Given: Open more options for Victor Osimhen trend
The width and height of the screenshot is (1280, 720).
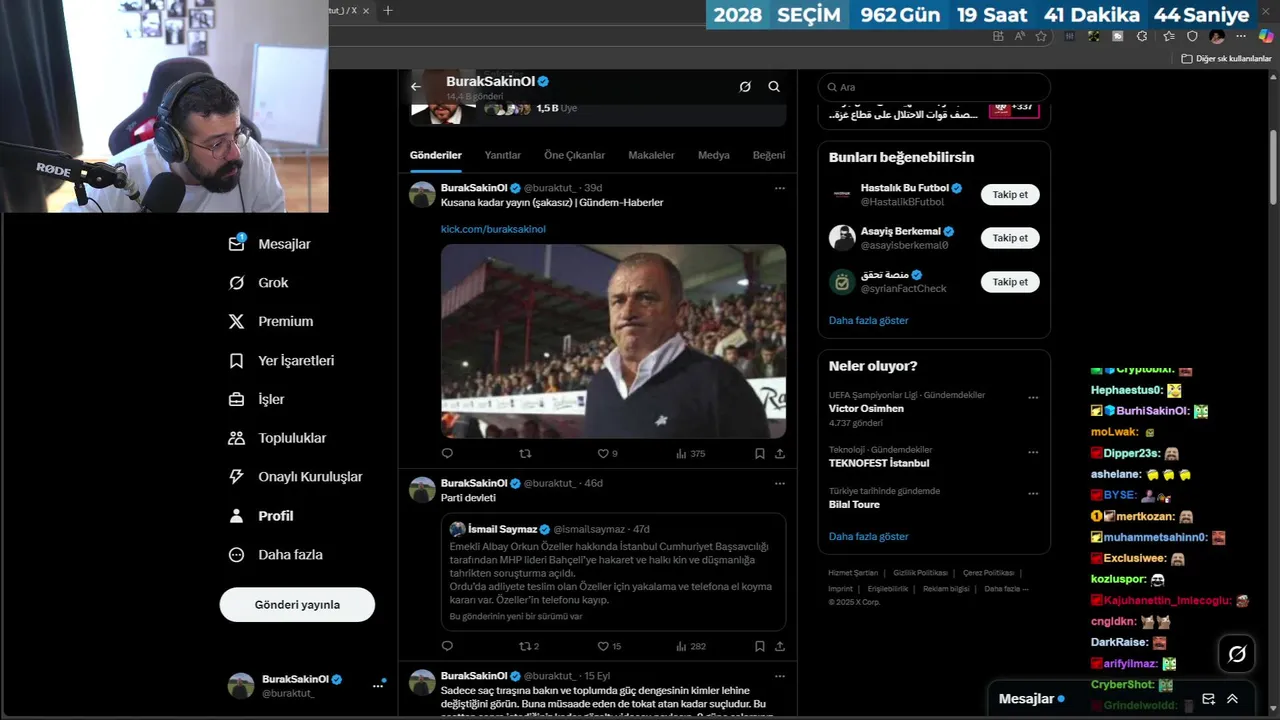Looking at the screenshot, I should point(1033,397).
